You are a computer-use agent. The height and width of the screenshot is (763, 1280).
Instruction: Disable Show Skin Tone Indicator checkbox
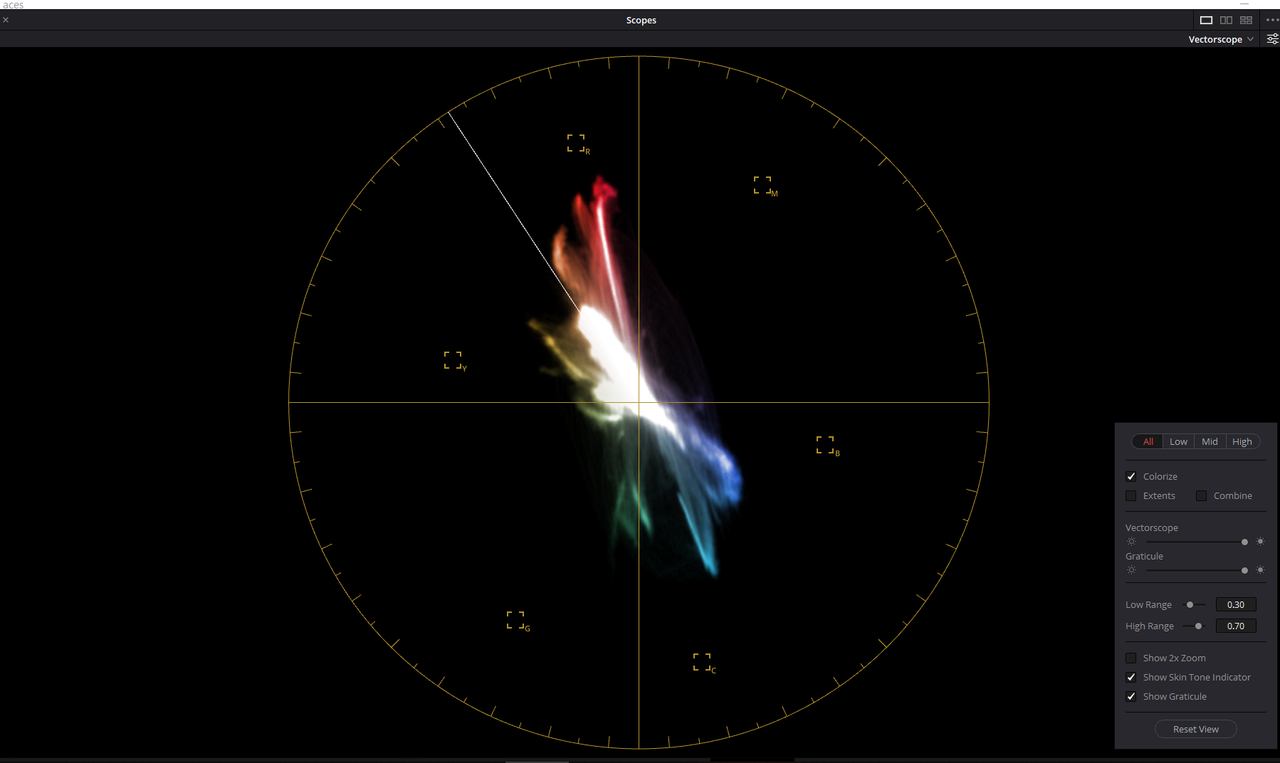coord(1131,677)
